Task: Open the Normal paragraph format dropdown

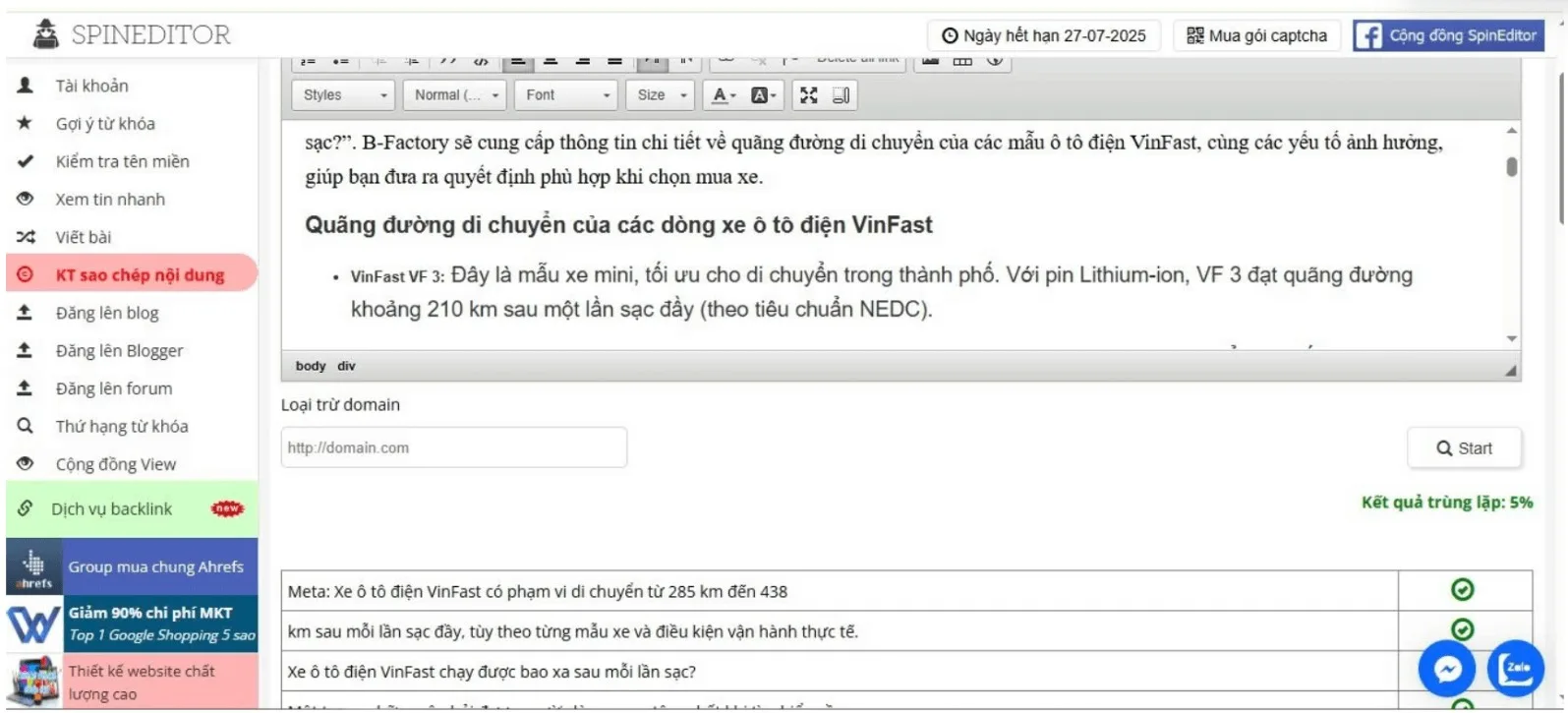Action: pos(455,94)
